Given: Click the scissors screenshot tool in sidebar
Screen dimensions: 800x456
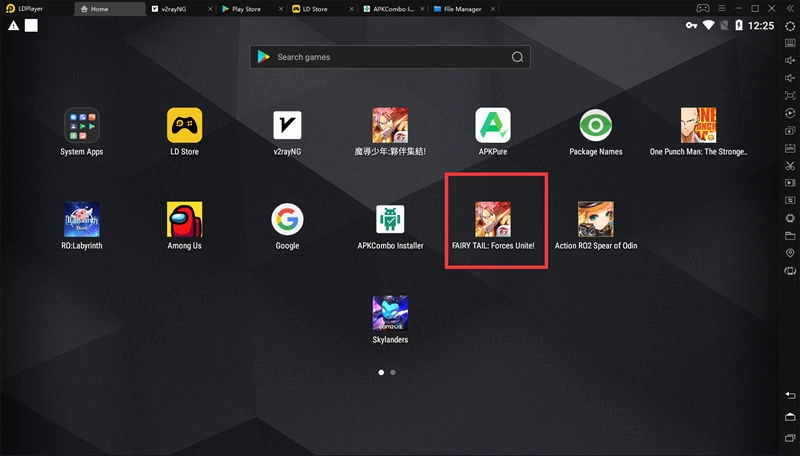Looking at the screenshot, I should (x=789, y=165).
